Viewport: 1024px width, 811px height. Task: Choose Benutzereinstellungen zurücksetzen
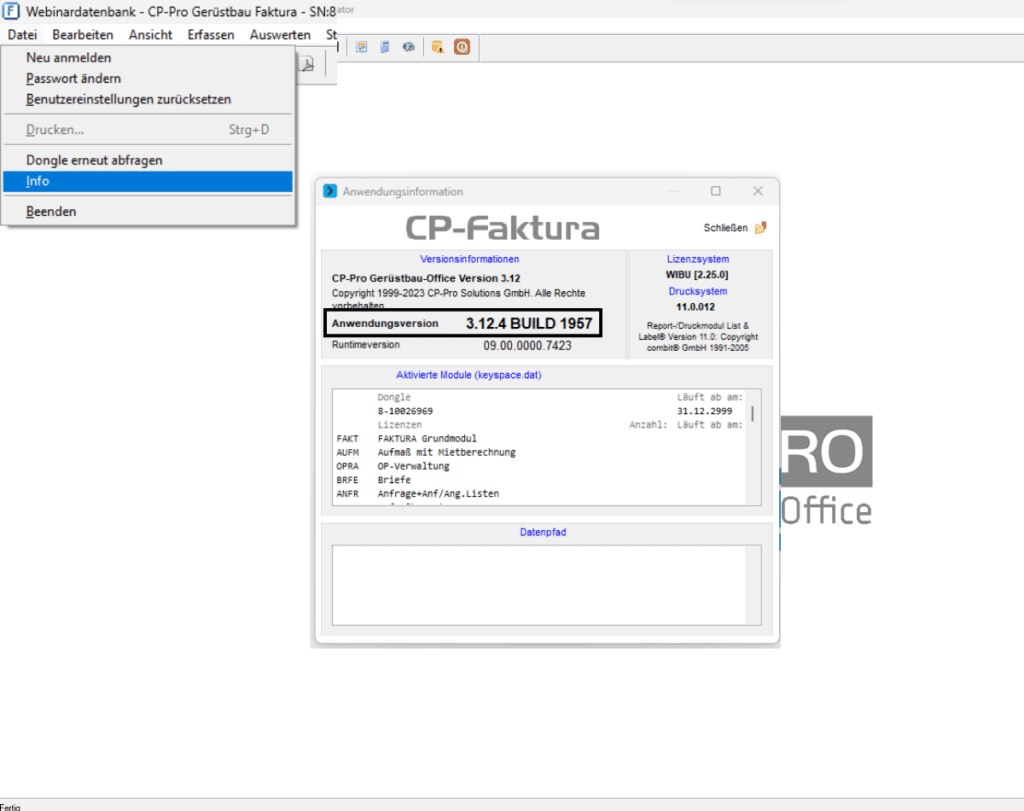click(148, 99)
